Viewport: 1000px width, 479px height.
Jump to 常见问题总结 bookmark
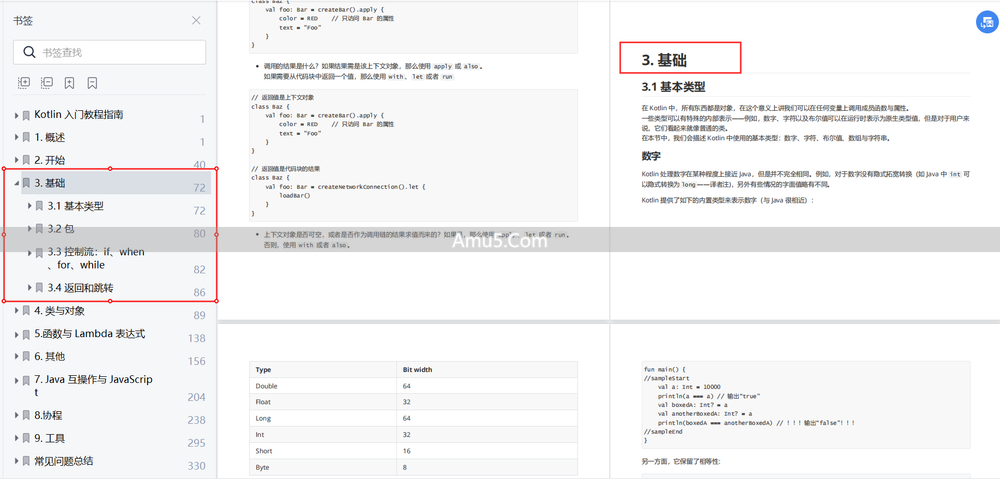pyautogui.click(x=64, y=461)
